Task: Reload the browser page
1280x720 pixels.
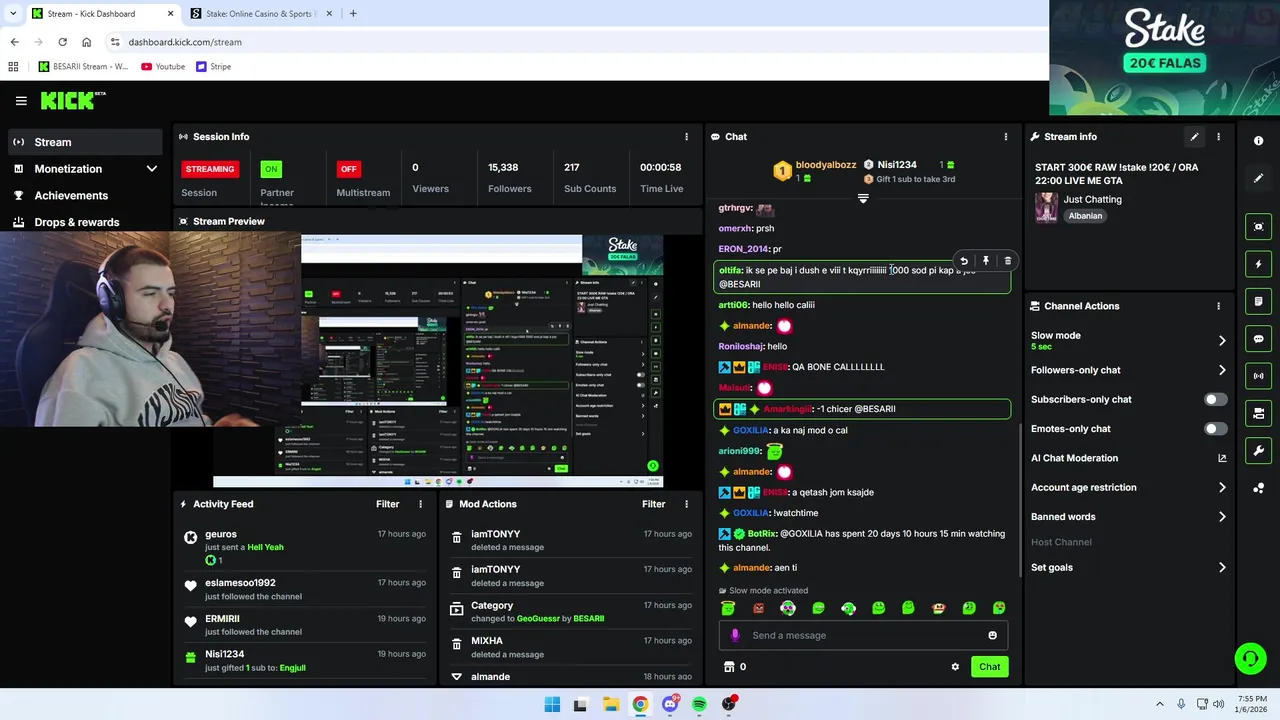Action: click(x=62, y=42)
